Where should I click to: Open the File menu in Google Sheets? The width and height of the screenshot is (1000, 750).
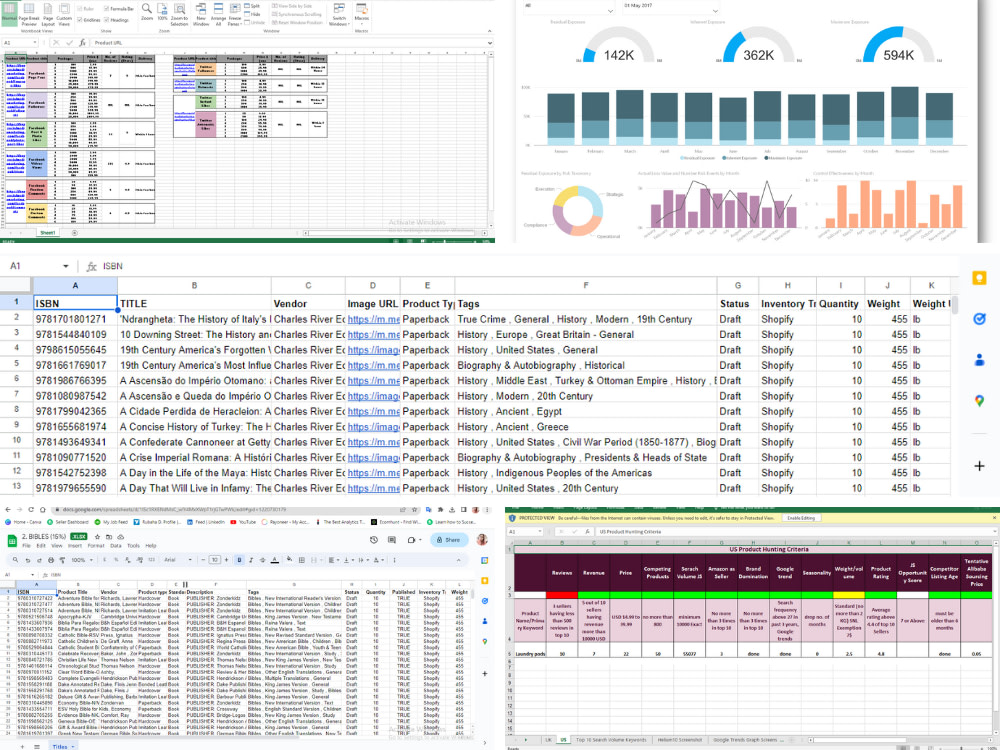click(x=26, y=546)
